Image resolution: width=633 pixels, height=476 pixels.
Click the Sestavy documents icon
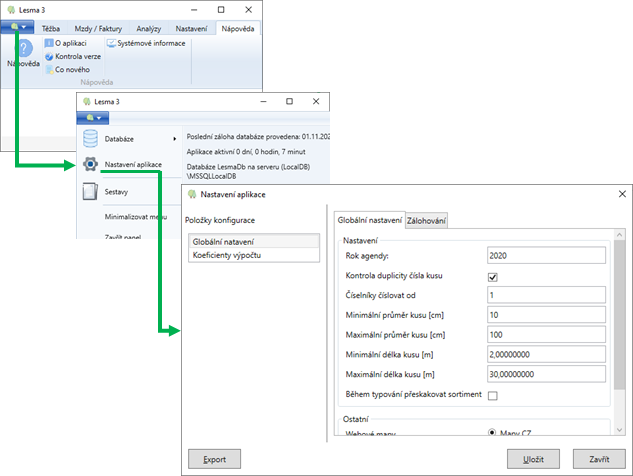click(90, 190)
